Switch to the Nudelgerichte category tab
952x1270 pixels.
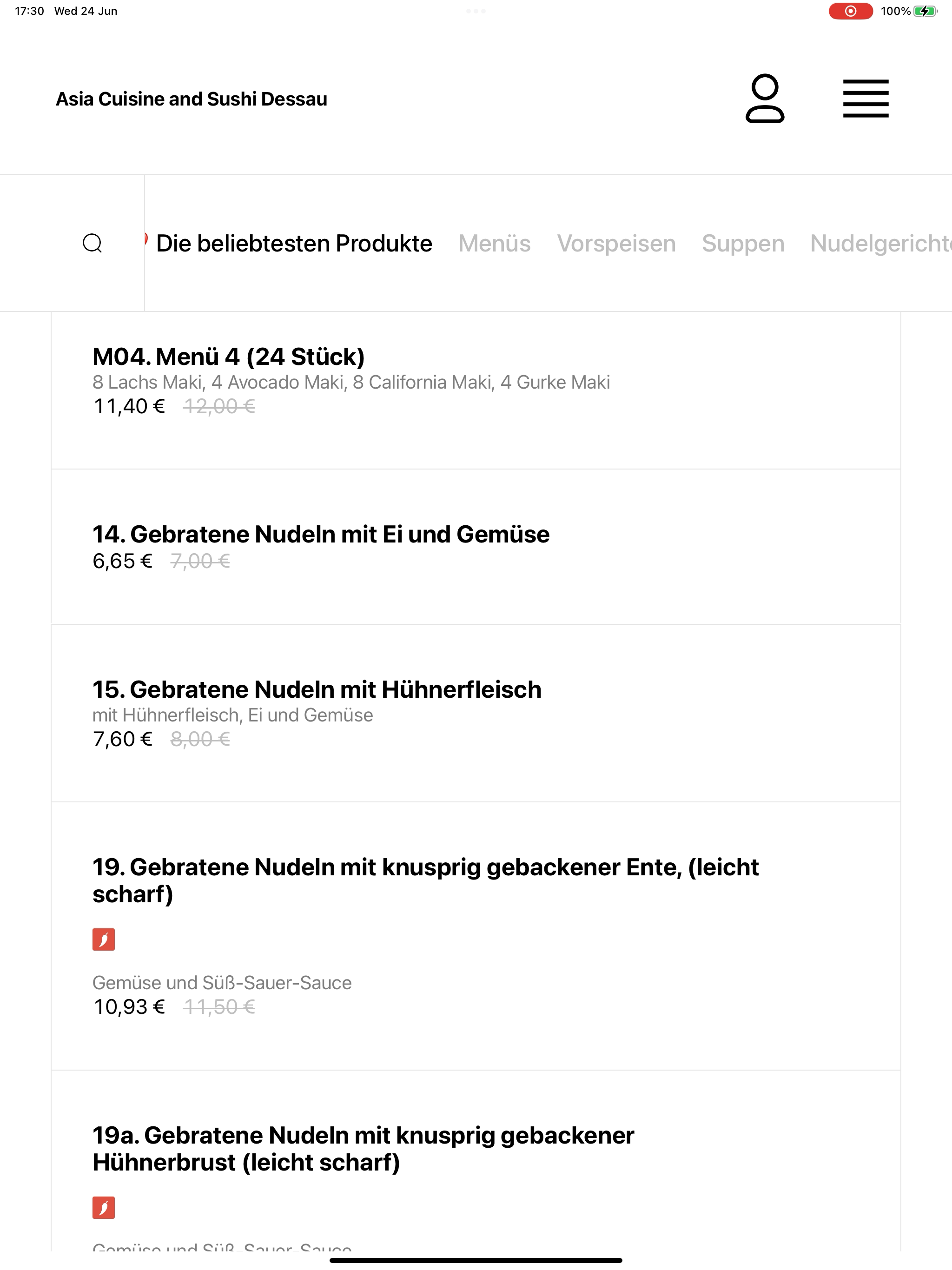click(x=881, y=244)
